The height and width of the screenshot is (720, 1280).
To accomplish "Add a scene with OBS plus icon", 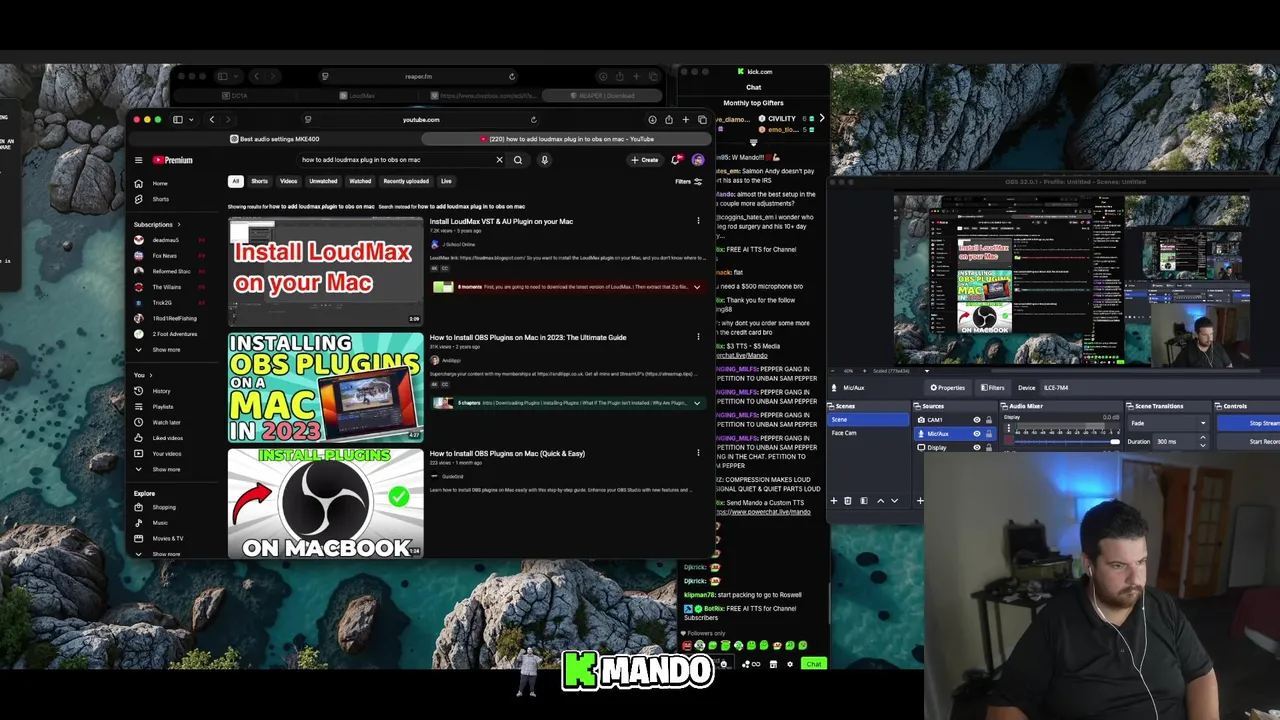I will pos(834,501).
